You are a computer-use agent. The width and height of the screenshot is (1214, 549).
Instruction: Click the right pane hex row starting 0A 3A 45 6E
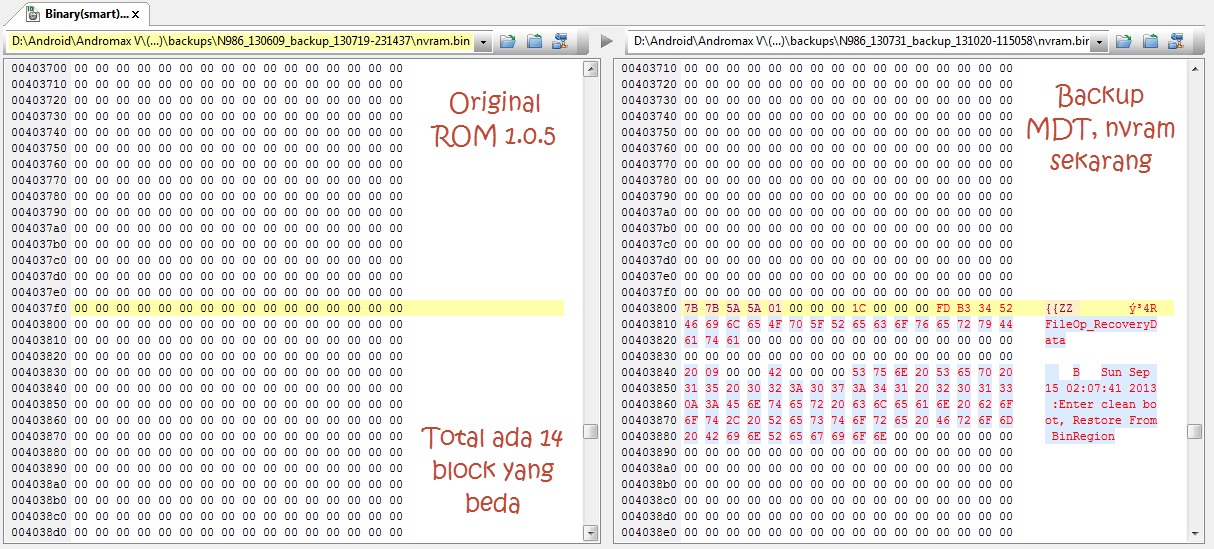point(848,404)
